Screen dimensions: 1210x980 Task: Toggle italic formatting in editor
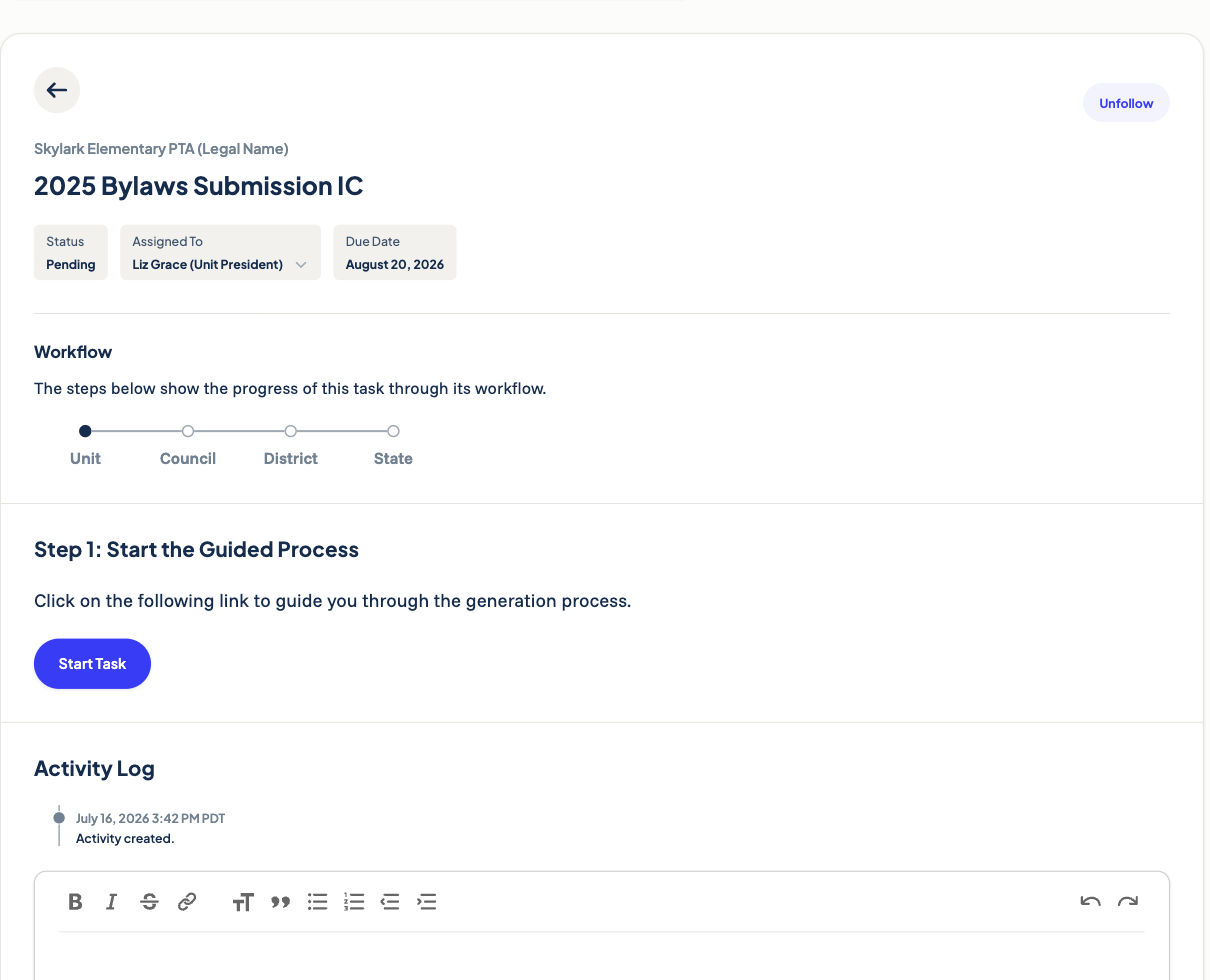click(112, 902)
